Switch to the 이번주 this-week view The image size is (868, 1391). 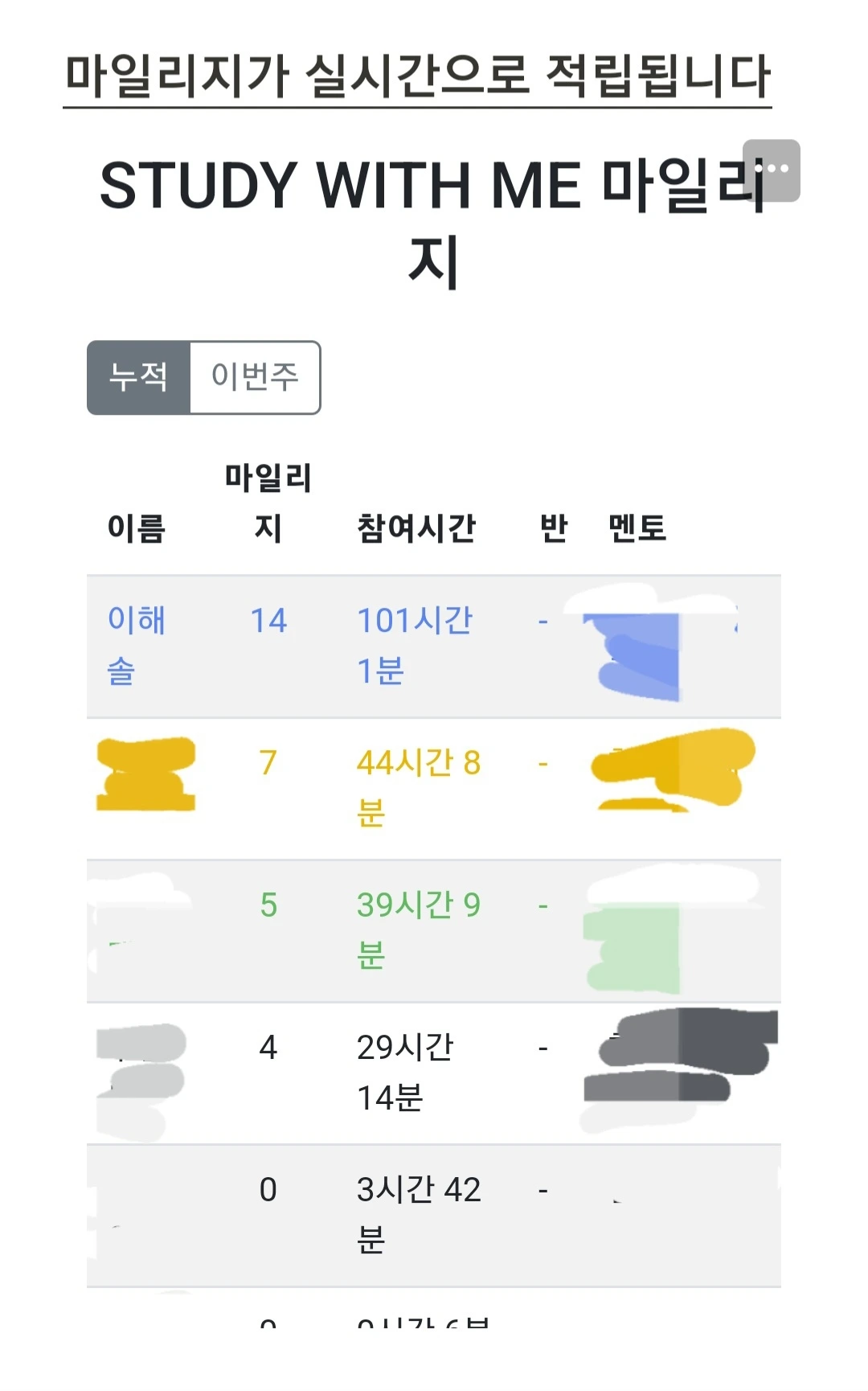(x=255, y=378)
